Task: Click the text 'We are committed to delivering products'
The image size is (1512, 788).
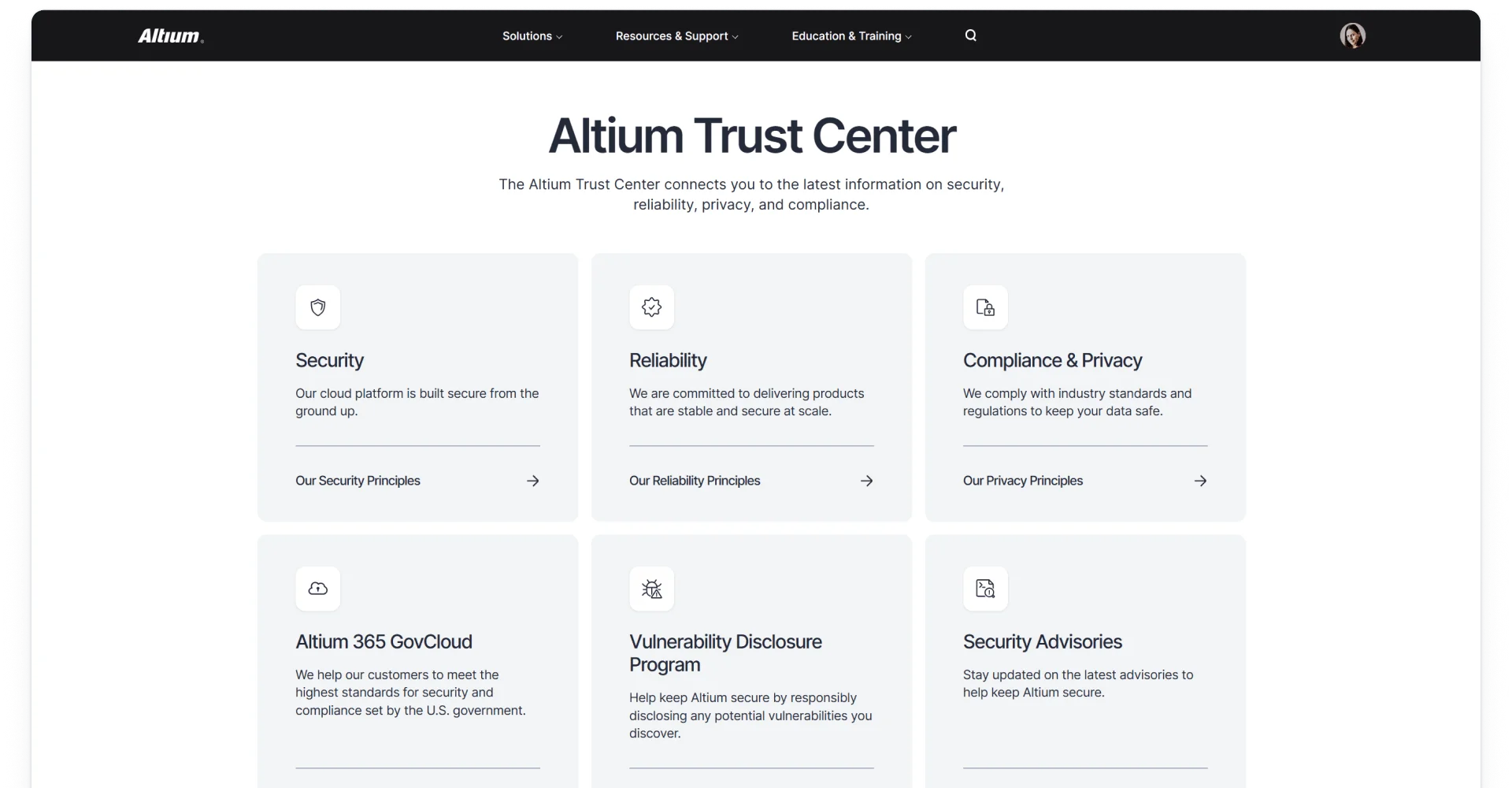Action: (747, 393)
